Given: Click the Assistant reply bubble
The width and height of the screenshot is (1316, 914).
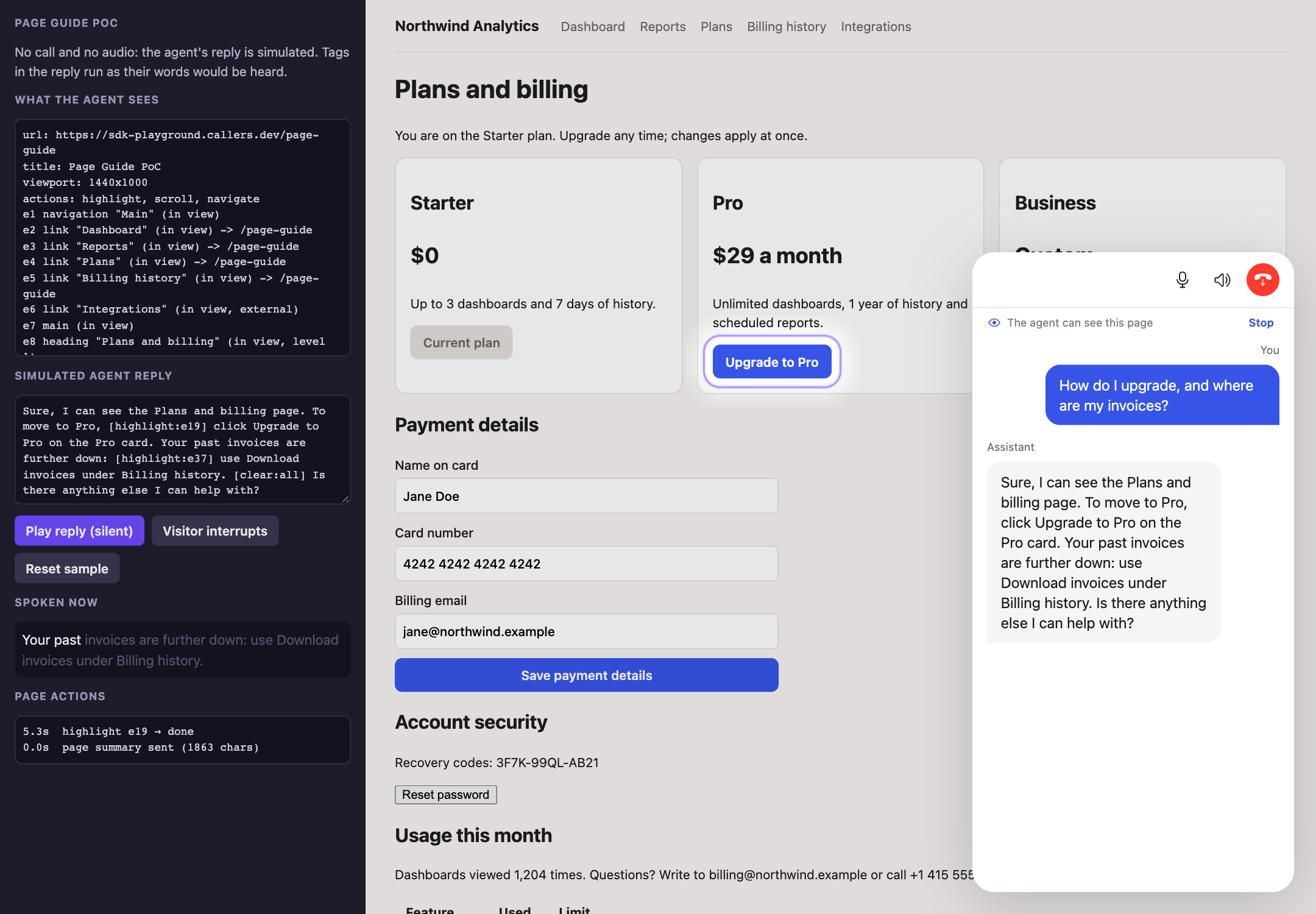Looking at the screenshot, I should (x=1103, y=552).
